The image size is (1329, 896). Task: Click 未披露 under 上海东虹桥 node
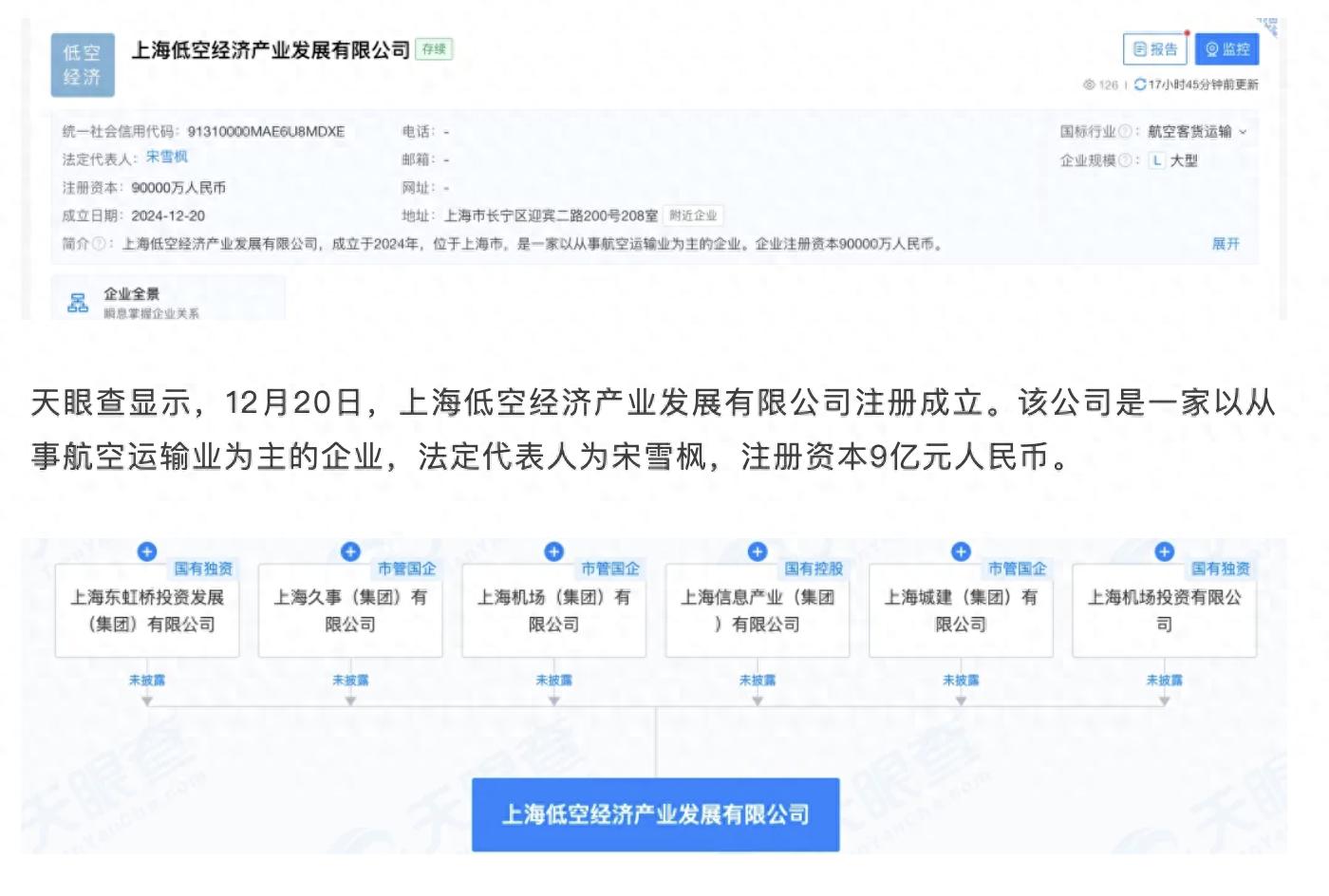[147, 680]
